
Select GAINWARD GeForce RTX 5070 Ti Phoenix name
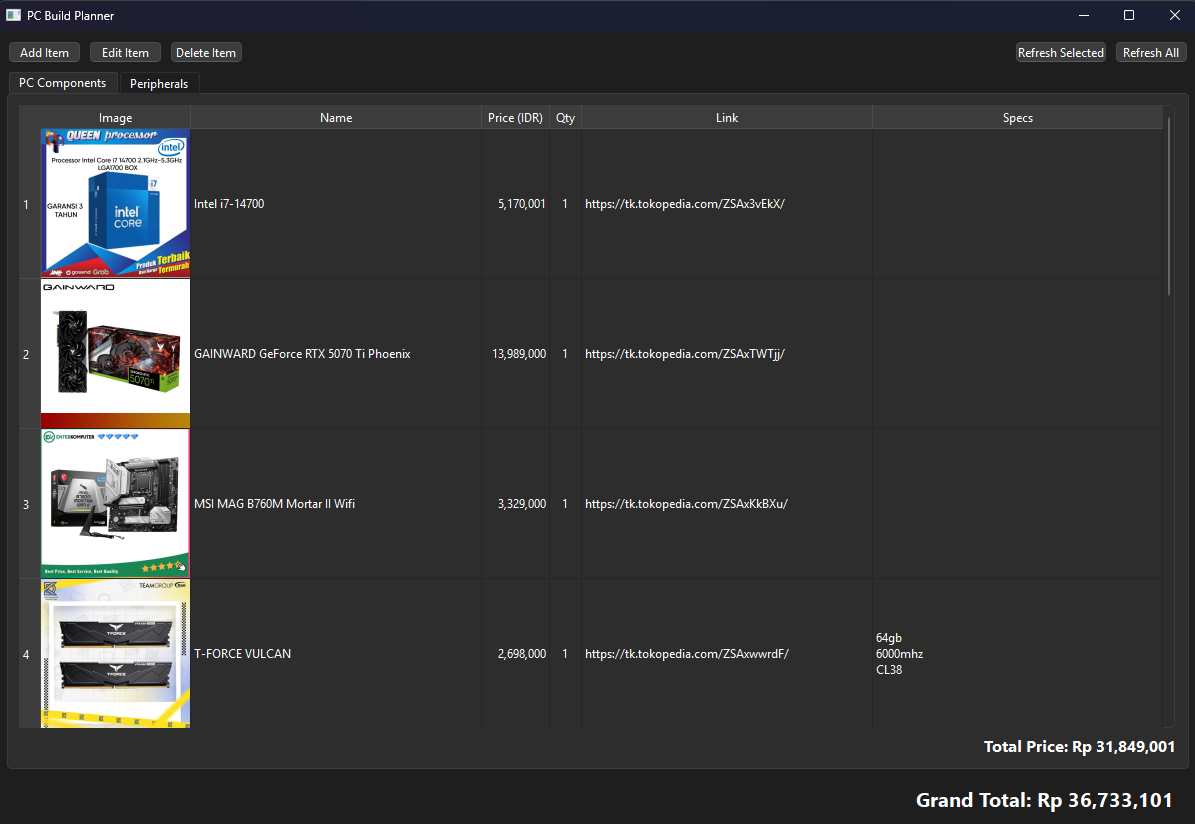335,354
